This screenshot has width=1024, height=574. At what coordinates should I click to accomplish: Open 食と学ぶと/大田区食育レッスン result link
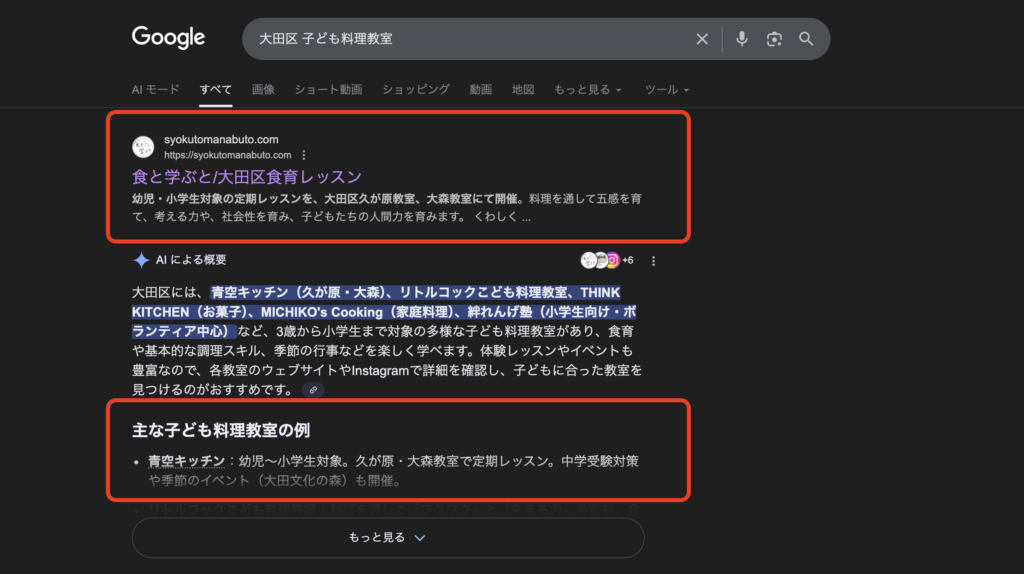(247, 177)
